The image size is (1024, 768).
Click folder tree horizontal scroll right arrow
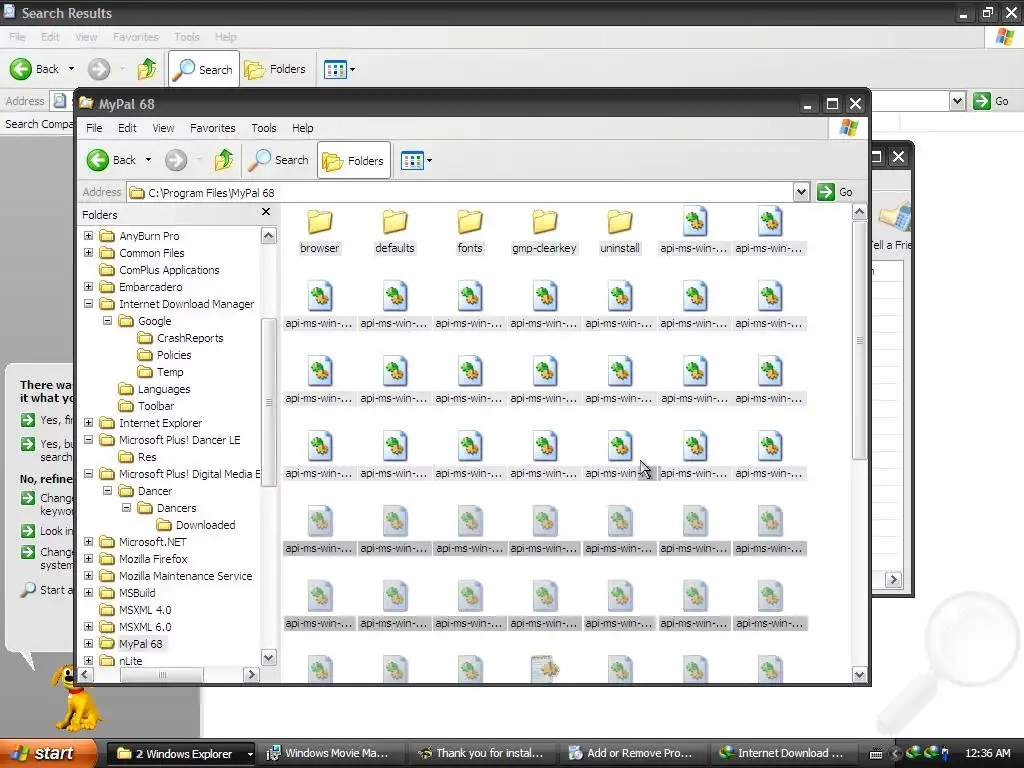[x=251, y=675]
